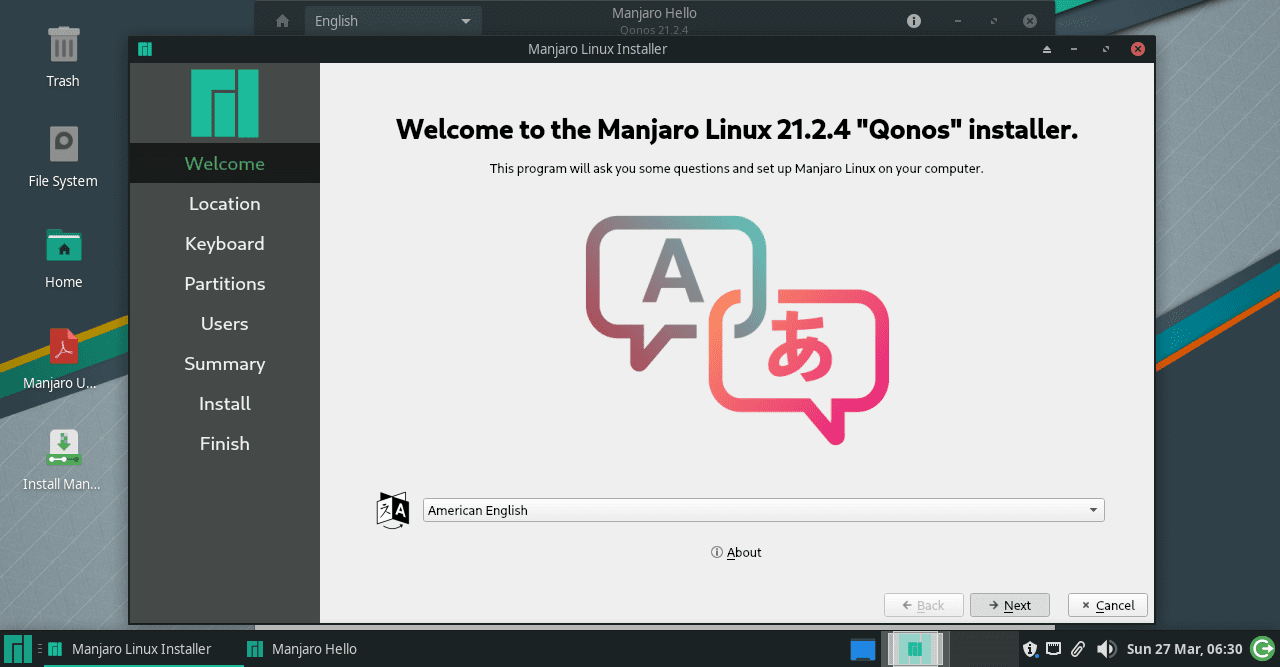The image size is (1280, 667).
Task: Click the Manjaro Linux Installer title bar text
Action: pos(597,49)
